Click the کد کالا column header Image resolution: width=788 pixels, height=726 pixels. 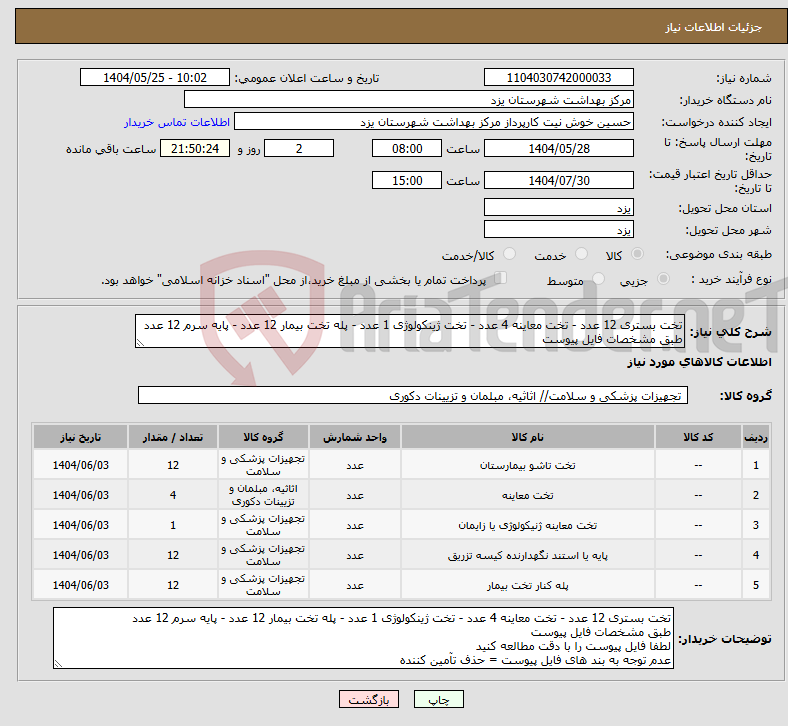[x=698, y=437]
